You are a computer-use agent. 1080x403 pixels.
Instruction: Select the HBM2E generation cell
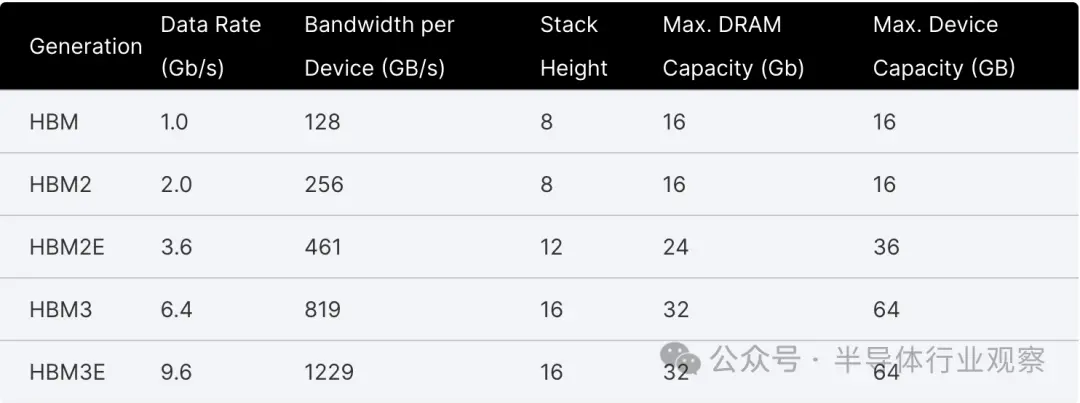[67, 247]
